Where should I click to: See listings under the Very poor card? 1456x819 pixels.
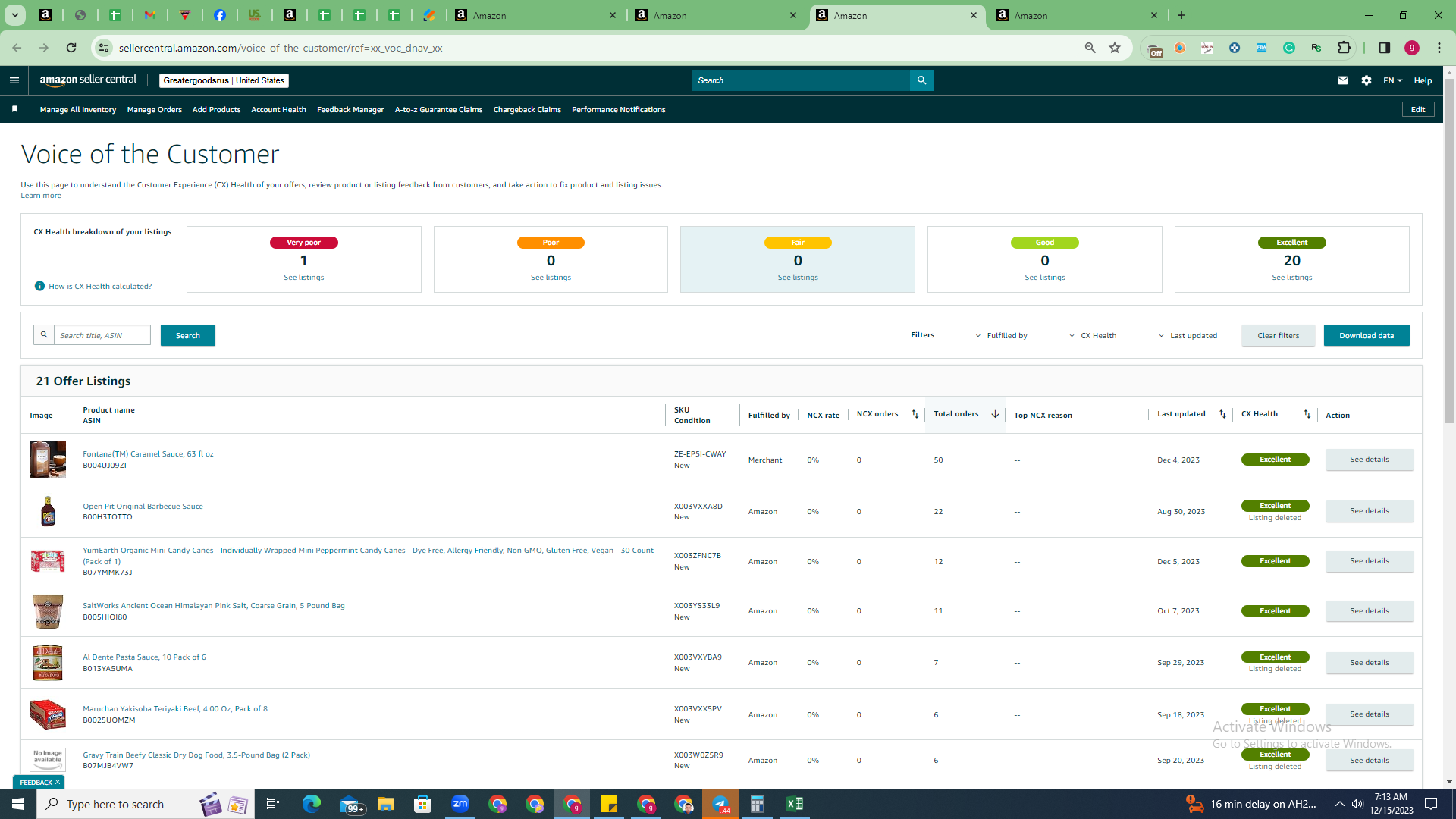click(304, 278)
